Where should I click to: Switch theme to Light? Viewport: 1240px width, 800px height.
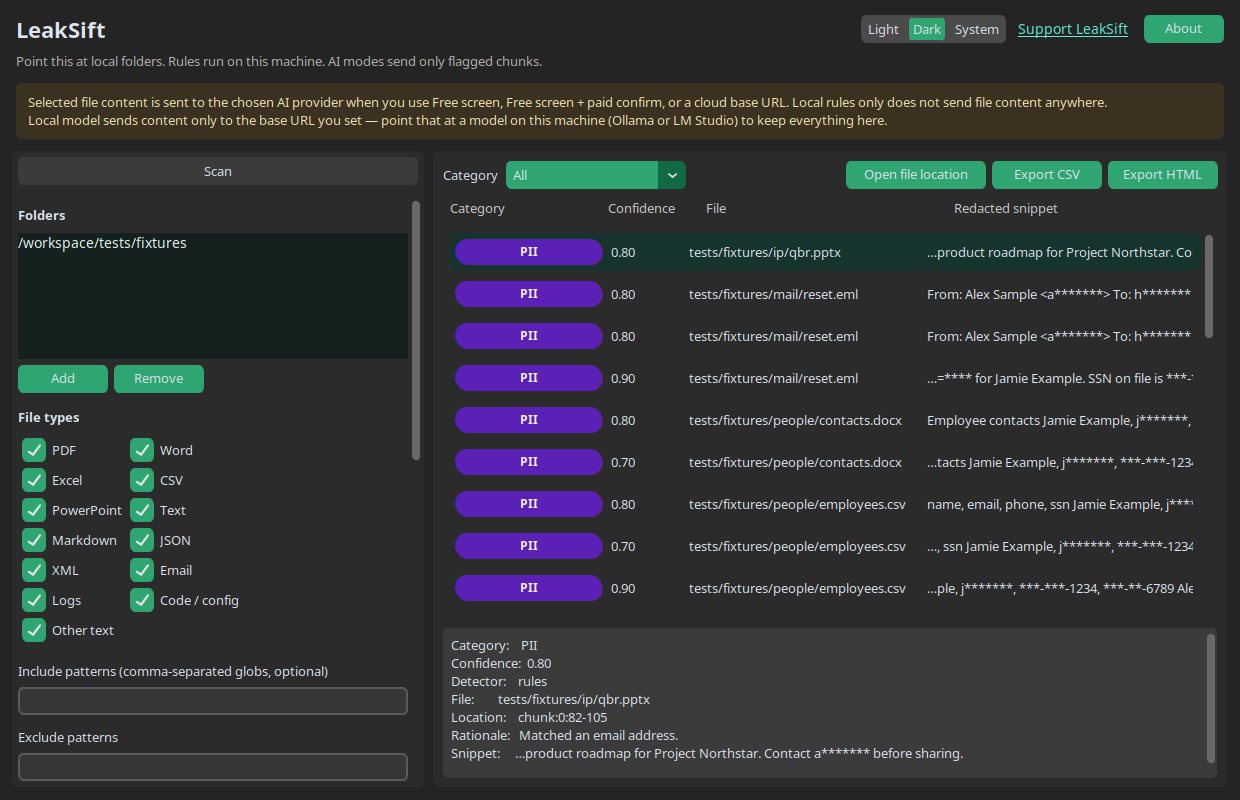pos(883,29)
